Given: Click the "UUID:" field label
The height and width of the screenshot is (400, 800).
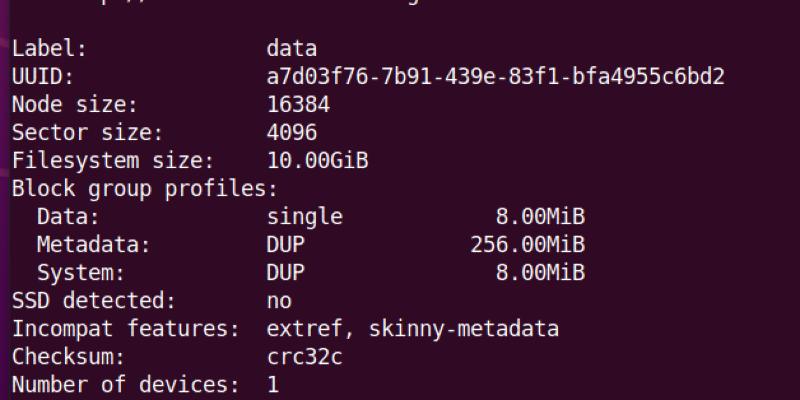Looking at the screenshot, I should click(42, 77).
